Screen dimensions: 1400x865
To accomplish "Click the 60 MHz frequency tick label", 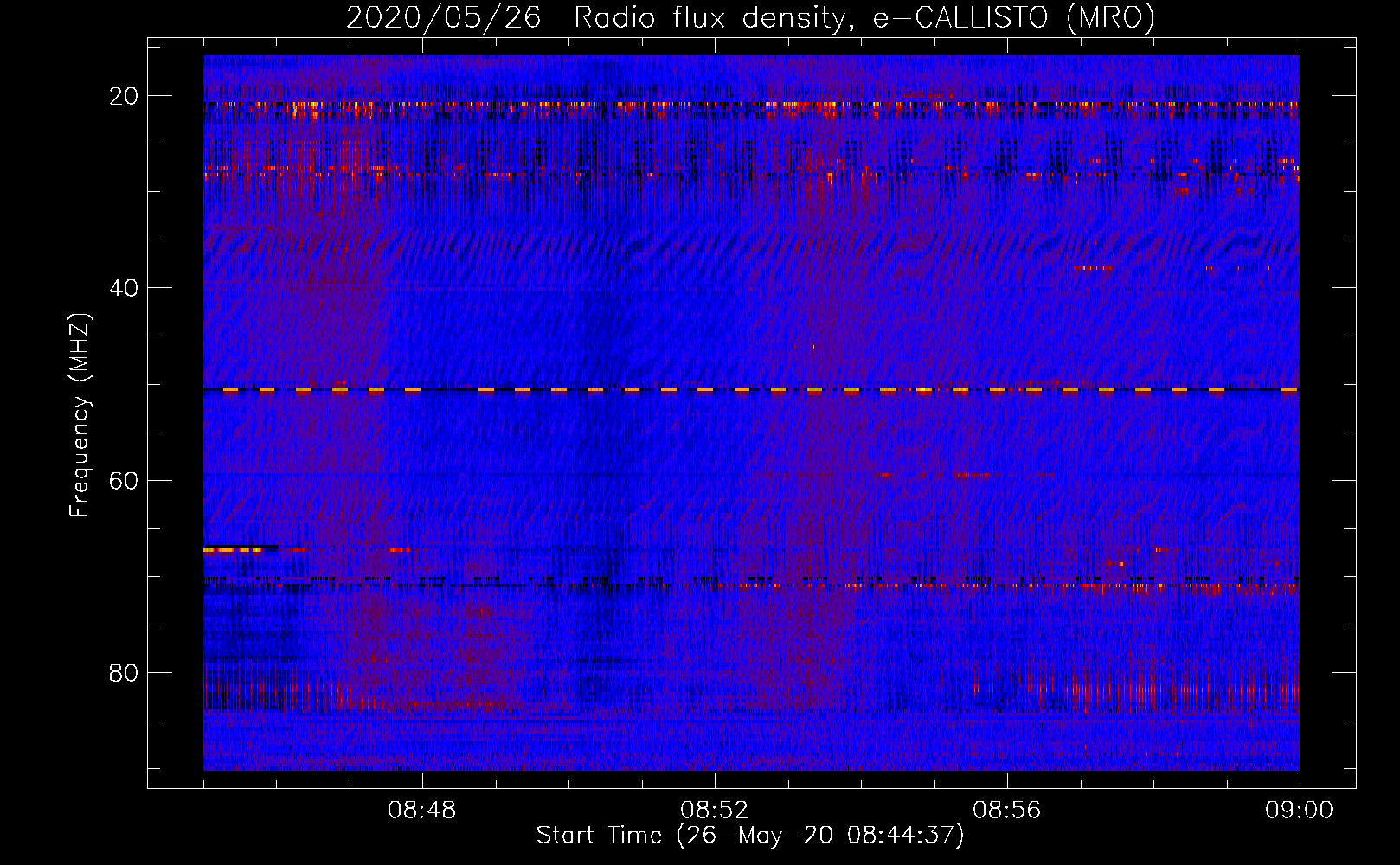I will click(124, 480).
